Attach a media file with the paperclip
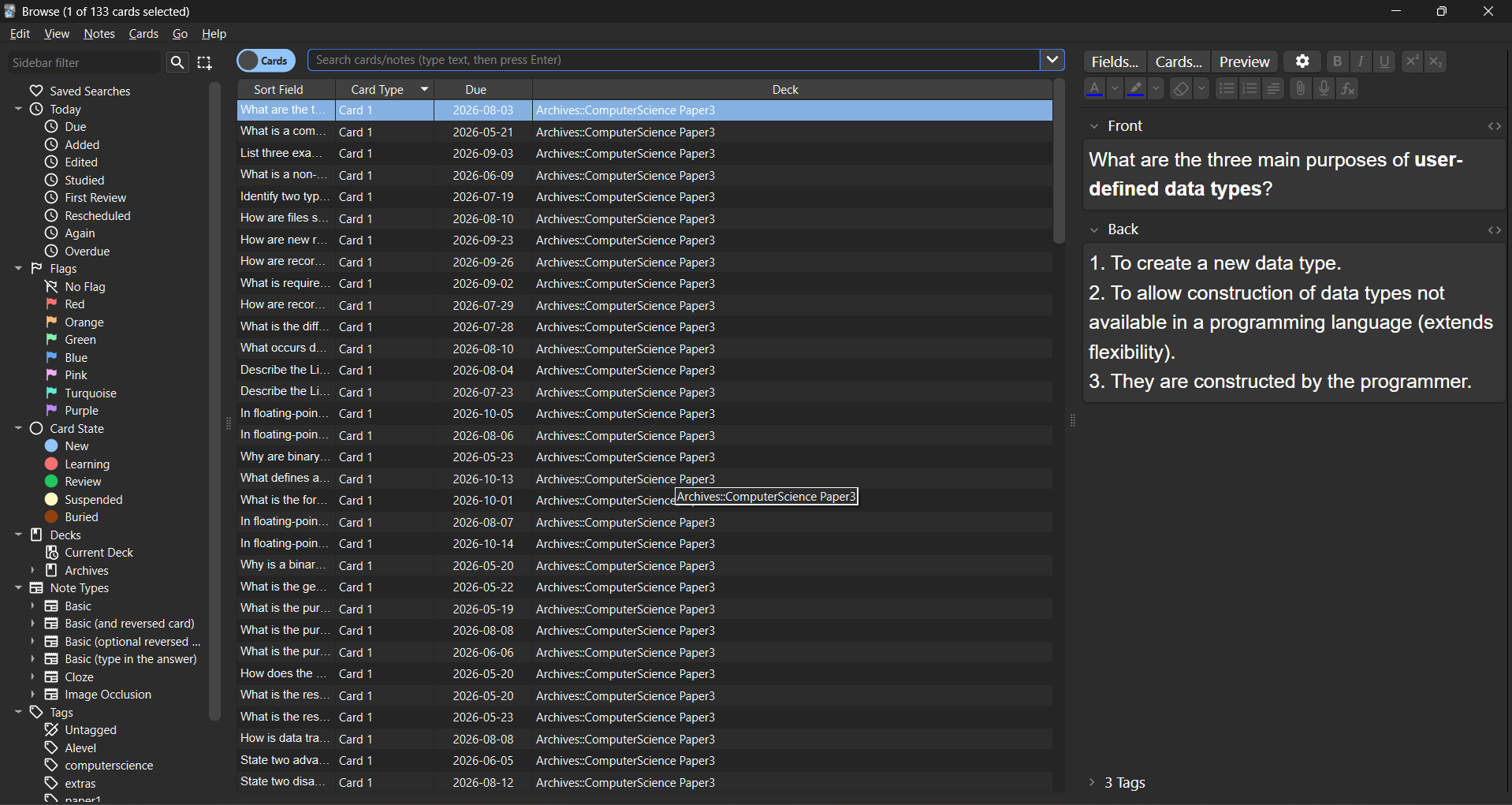The image size is (1512, 805). [x=1301, y=89]
